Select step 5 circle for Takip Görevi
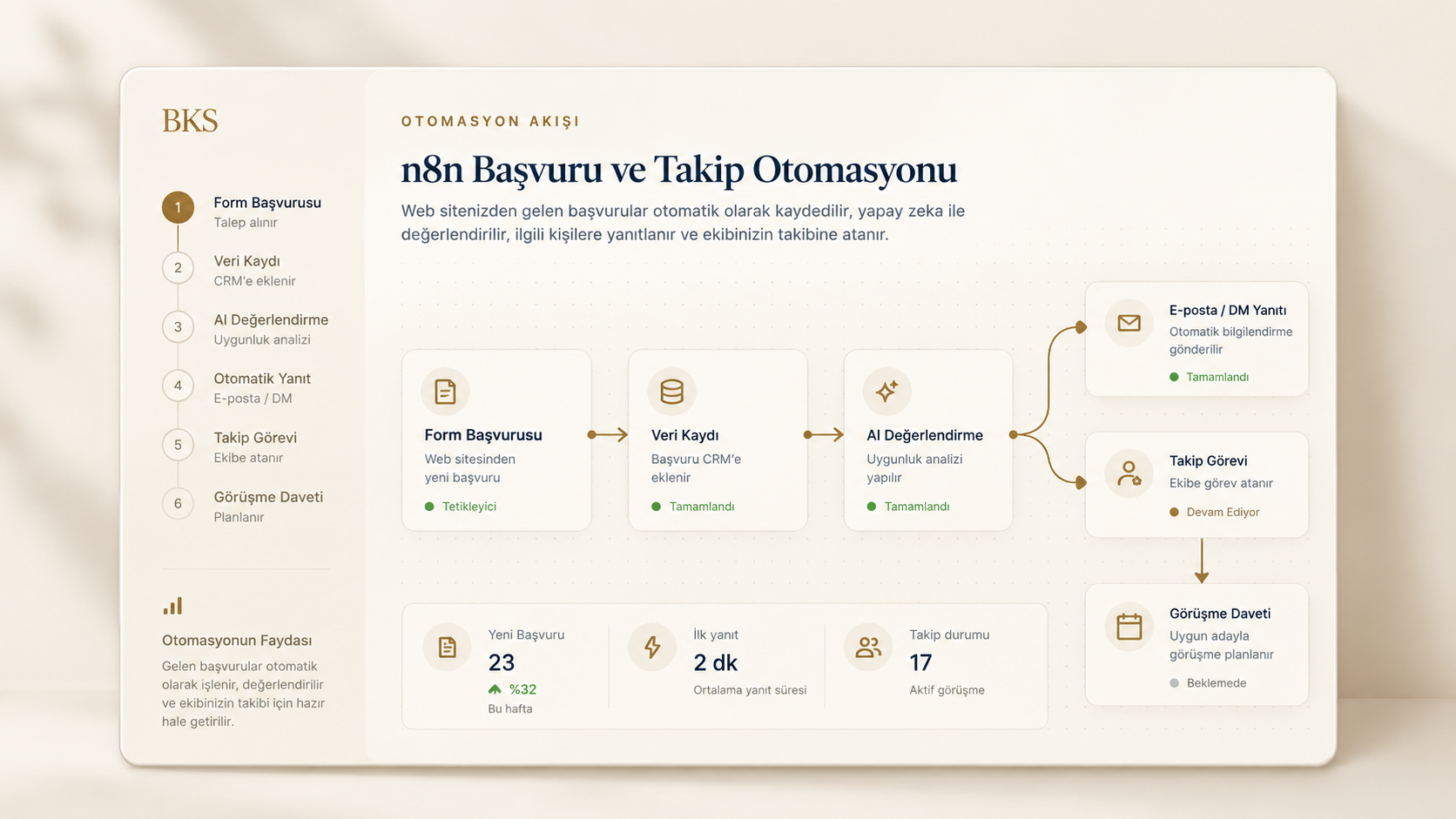The image size is (1456, 819). pyautogui.click(x=178, y=445)
